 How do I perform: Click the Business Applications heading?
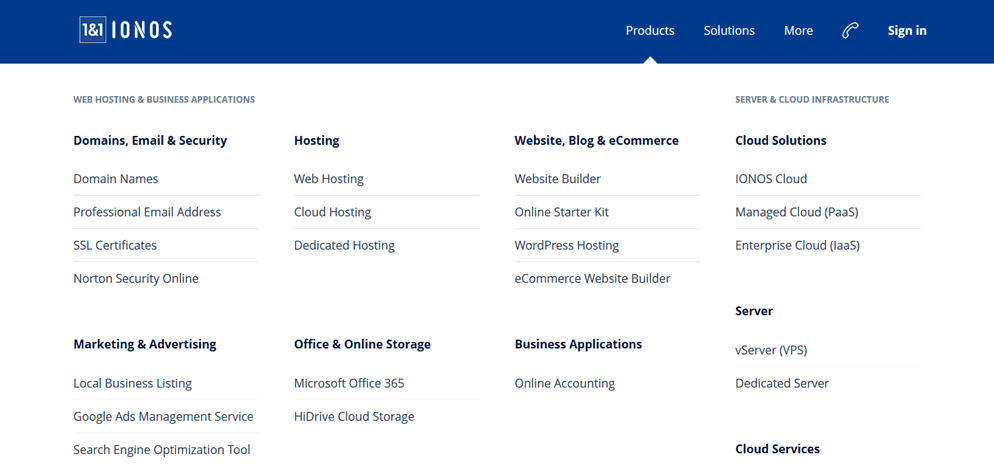point(578,344)
